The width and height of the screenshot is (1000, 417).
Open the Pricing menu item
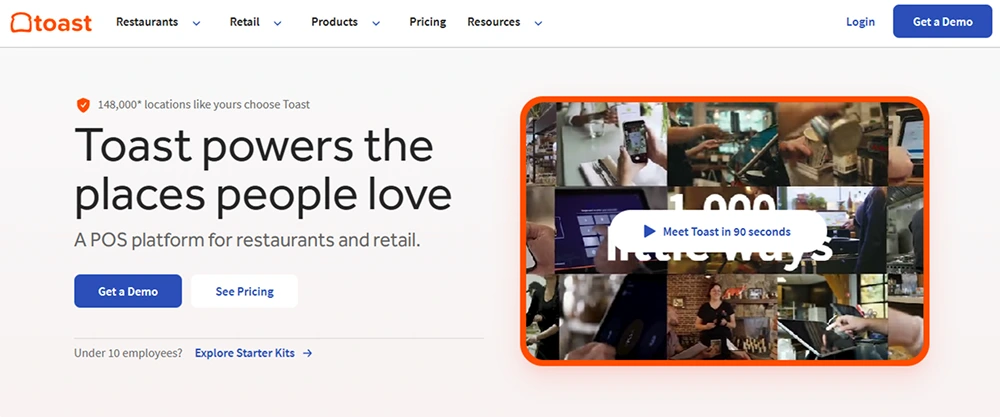click(x=427, y=22)
